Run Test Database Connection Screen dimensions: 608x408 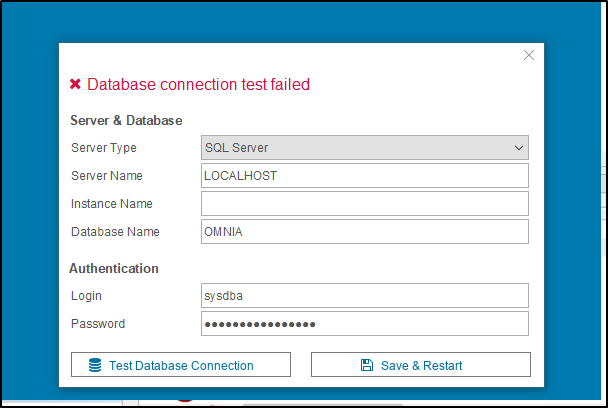[181, 365]
